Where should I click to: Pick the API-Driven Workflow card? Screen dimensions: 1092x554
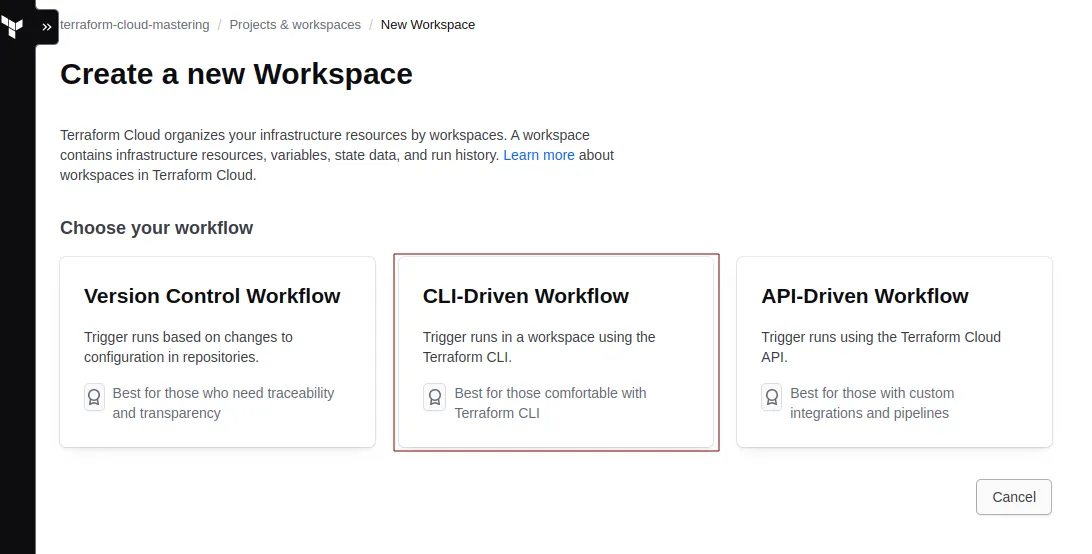pos(894,352)
